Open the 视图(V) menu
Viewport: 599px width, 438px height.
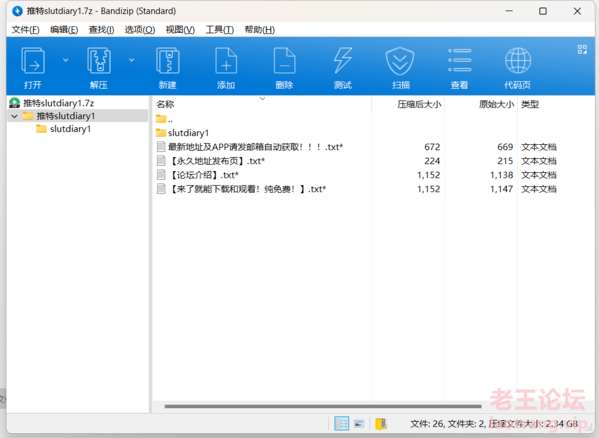[180, 30]
